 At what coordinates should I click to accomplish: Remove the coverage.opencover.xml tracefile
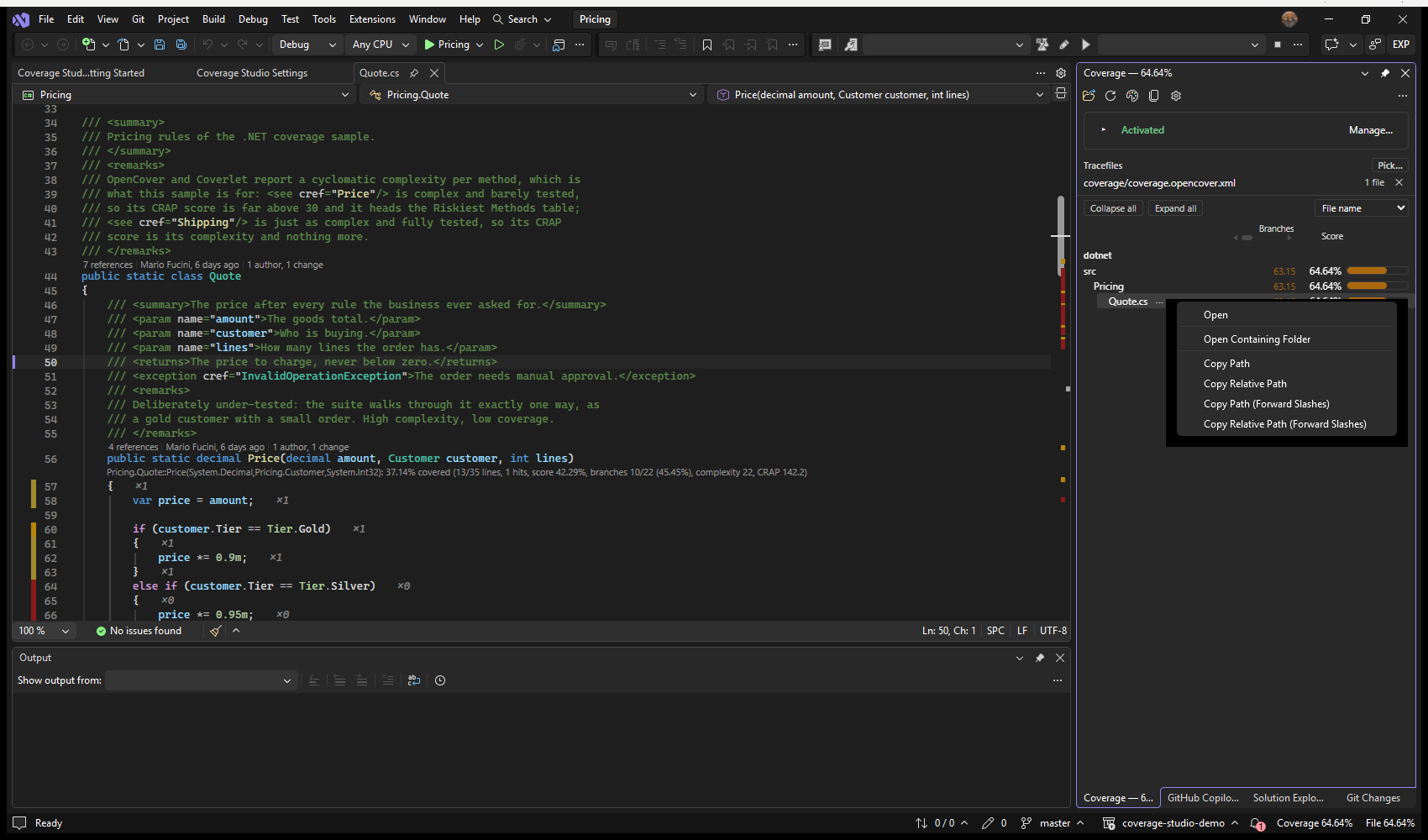click(1399, 182)
